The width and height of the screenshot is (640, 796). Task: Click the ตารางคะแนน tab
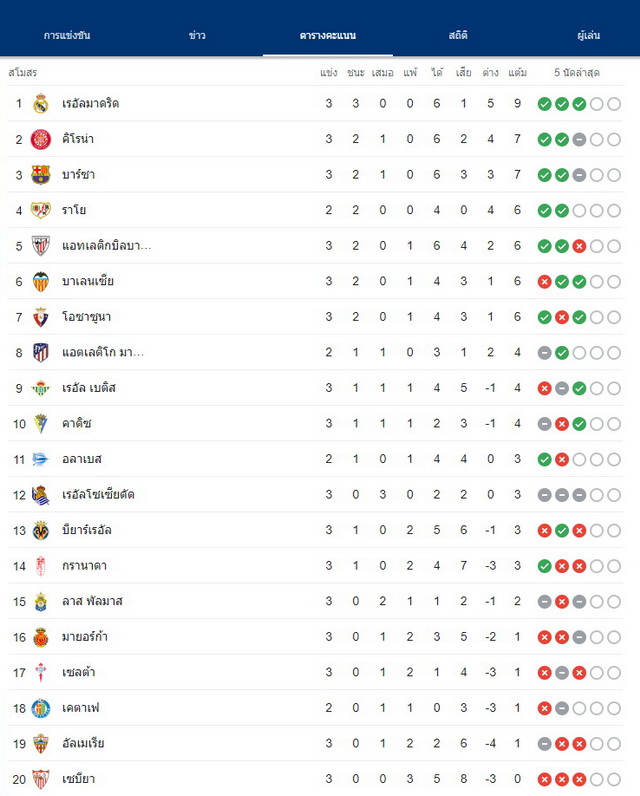(x=328, y=35)
